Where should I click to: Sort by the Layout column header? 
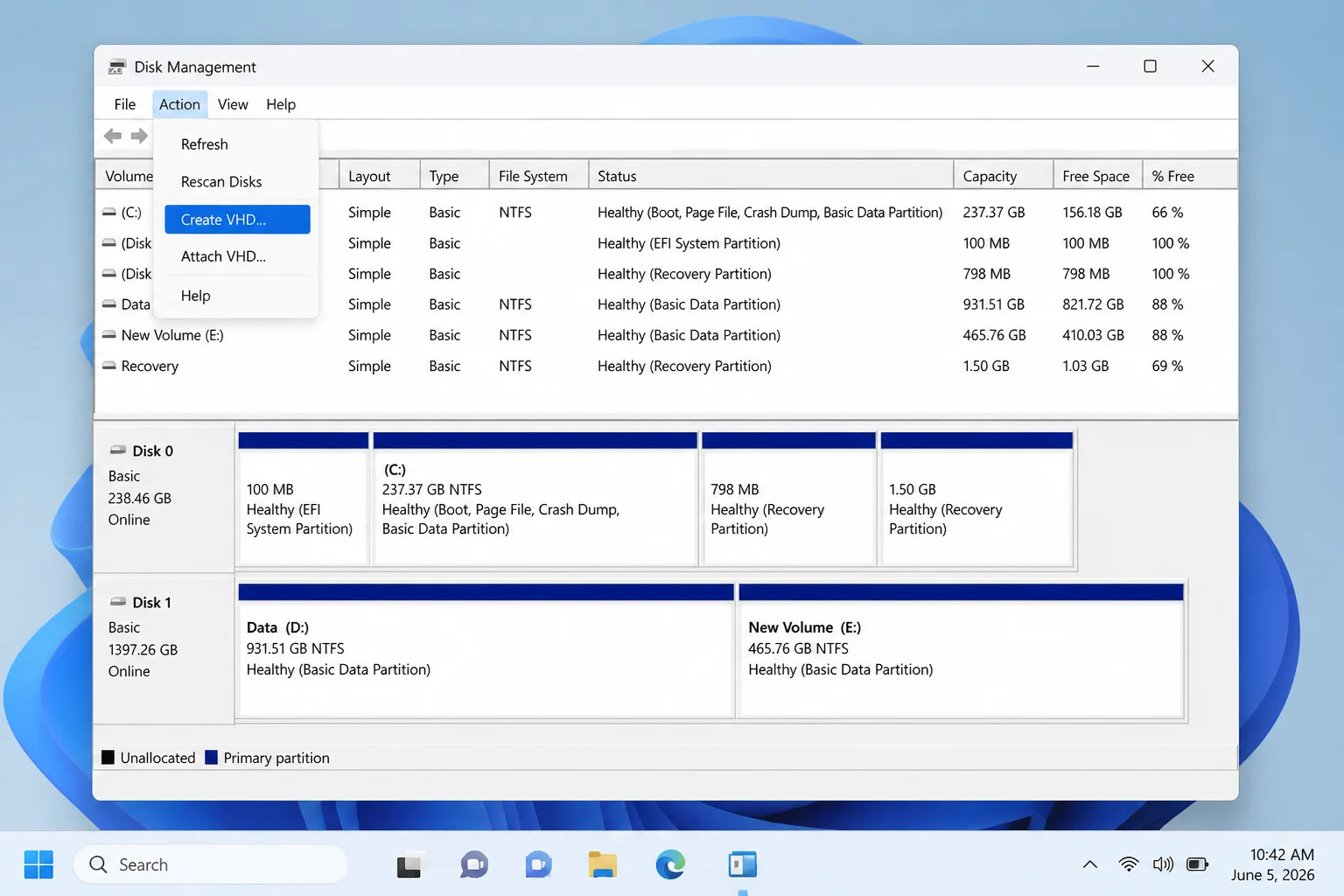[x=380, y=176]
